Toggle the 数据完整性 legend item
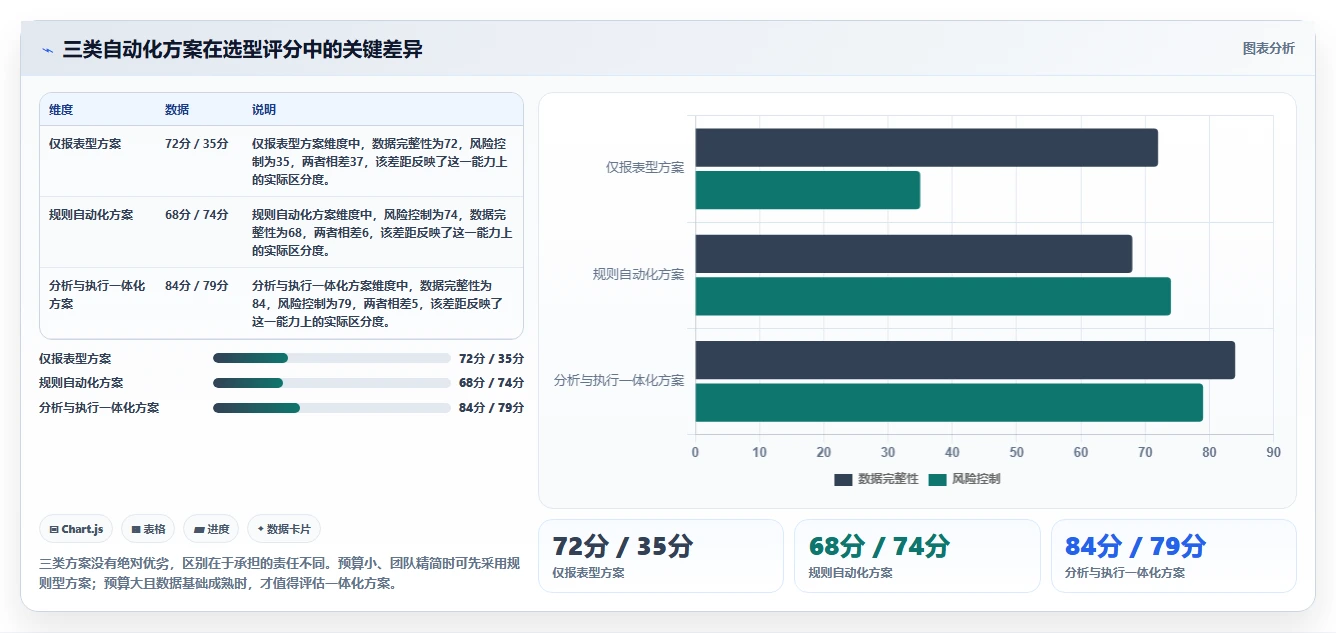The height and width of the screenshot is (633, 1336). [x=876, y=479]
